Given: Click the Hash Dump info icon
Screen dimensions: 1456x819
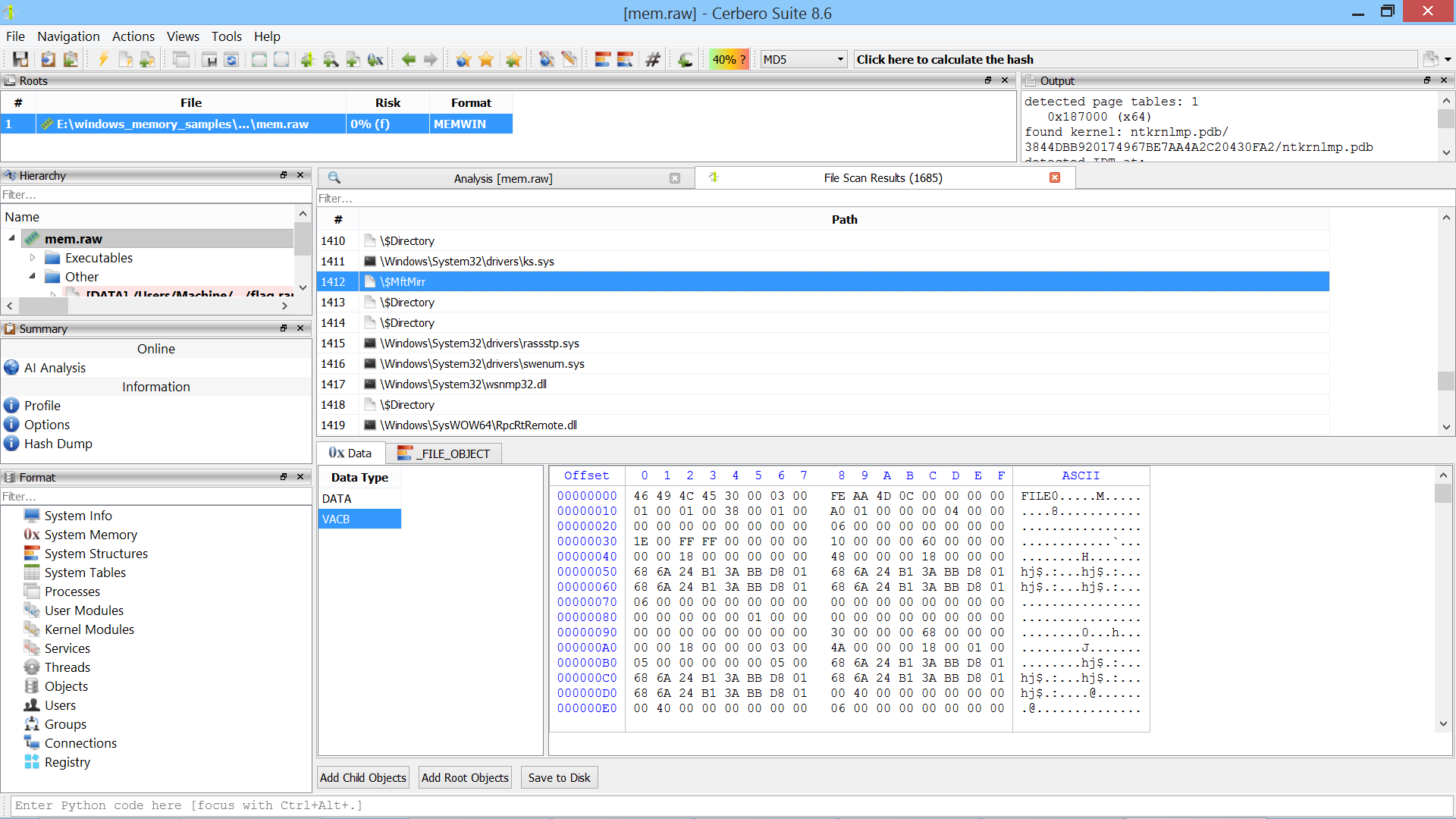Looking at the screenshot, I should click(x=11, y=444).
